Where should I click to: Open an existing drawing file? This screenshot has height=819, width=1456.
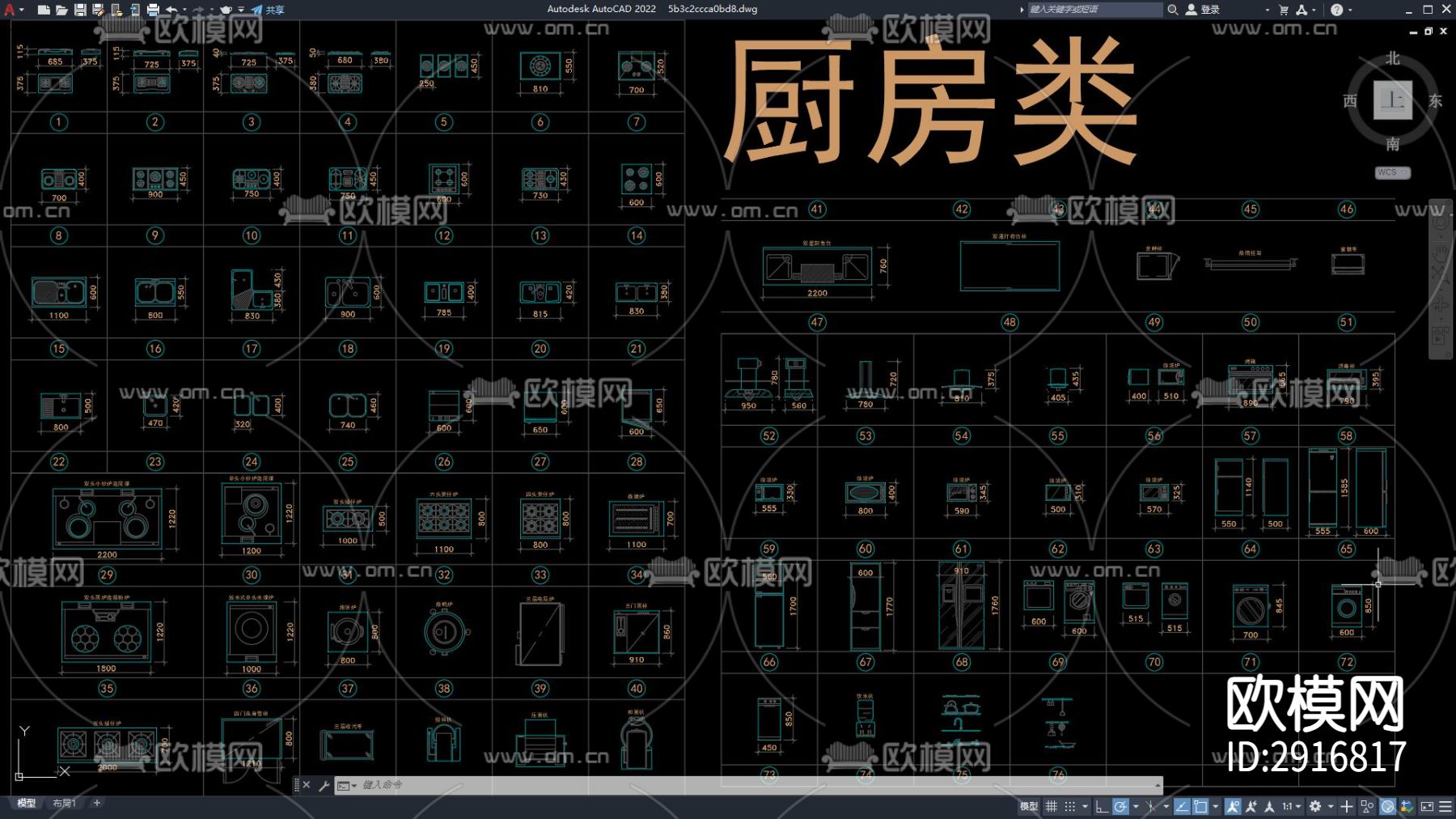[61, 10]
